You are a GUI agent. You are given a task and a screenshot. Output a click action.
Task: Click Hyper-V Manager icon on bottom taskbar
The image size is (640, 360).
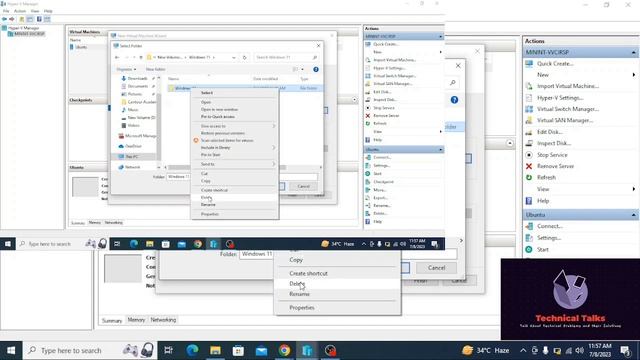[307, 350]
